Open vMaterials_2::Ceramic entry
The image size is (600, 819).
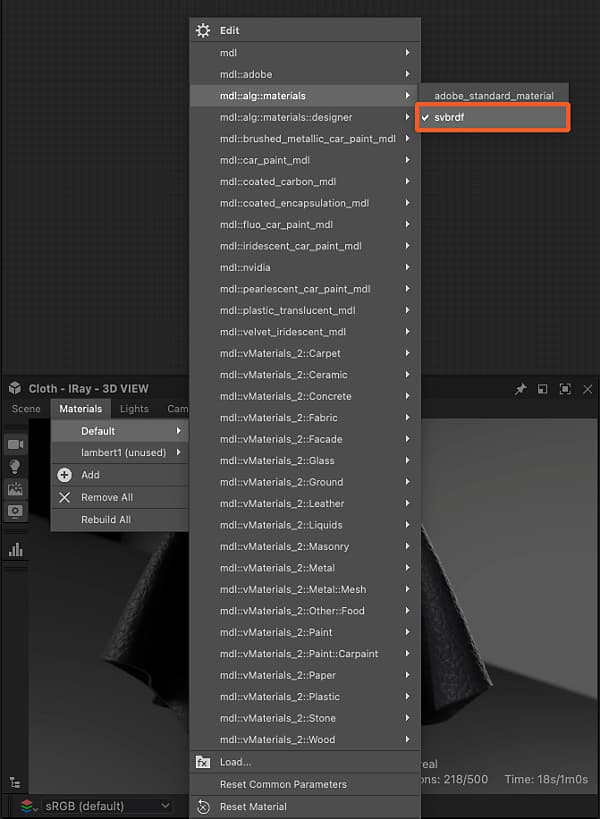[x=305, y=375]
